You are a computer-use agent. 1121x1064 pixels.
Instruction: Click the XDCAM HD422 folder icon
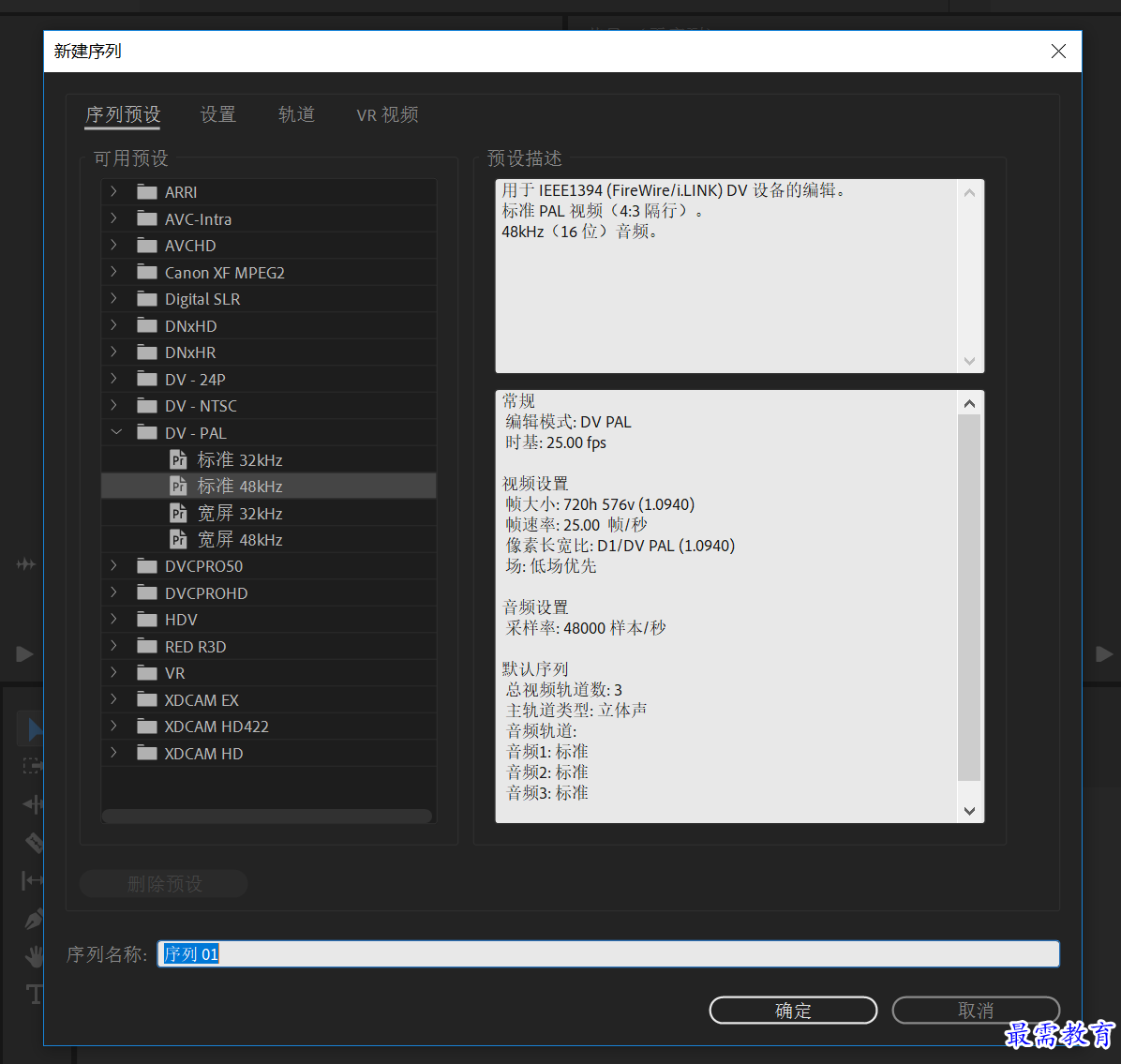(x=147, y=726)
